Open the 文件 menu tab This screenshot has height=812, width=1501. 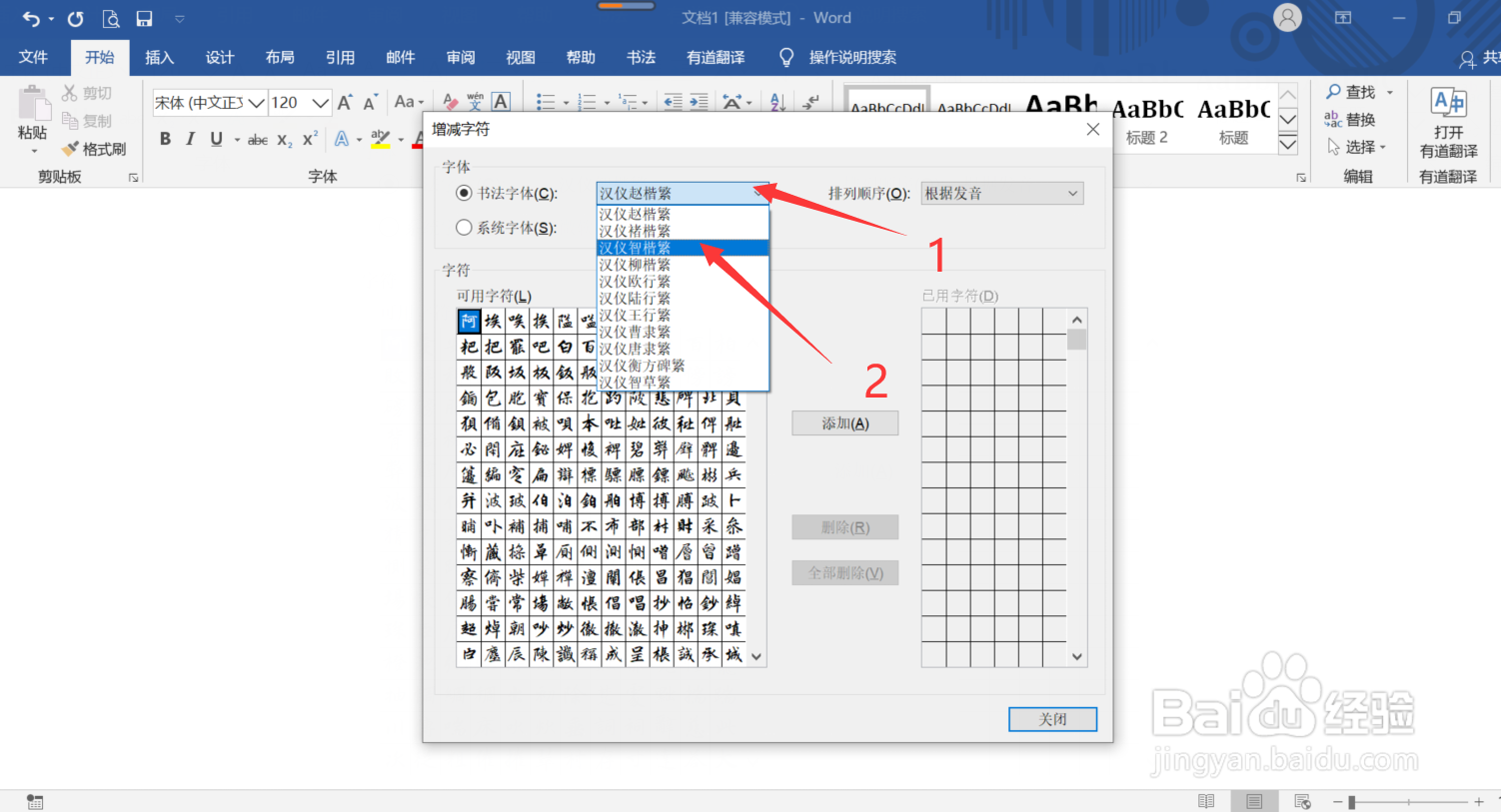click(x=33, y=57)
